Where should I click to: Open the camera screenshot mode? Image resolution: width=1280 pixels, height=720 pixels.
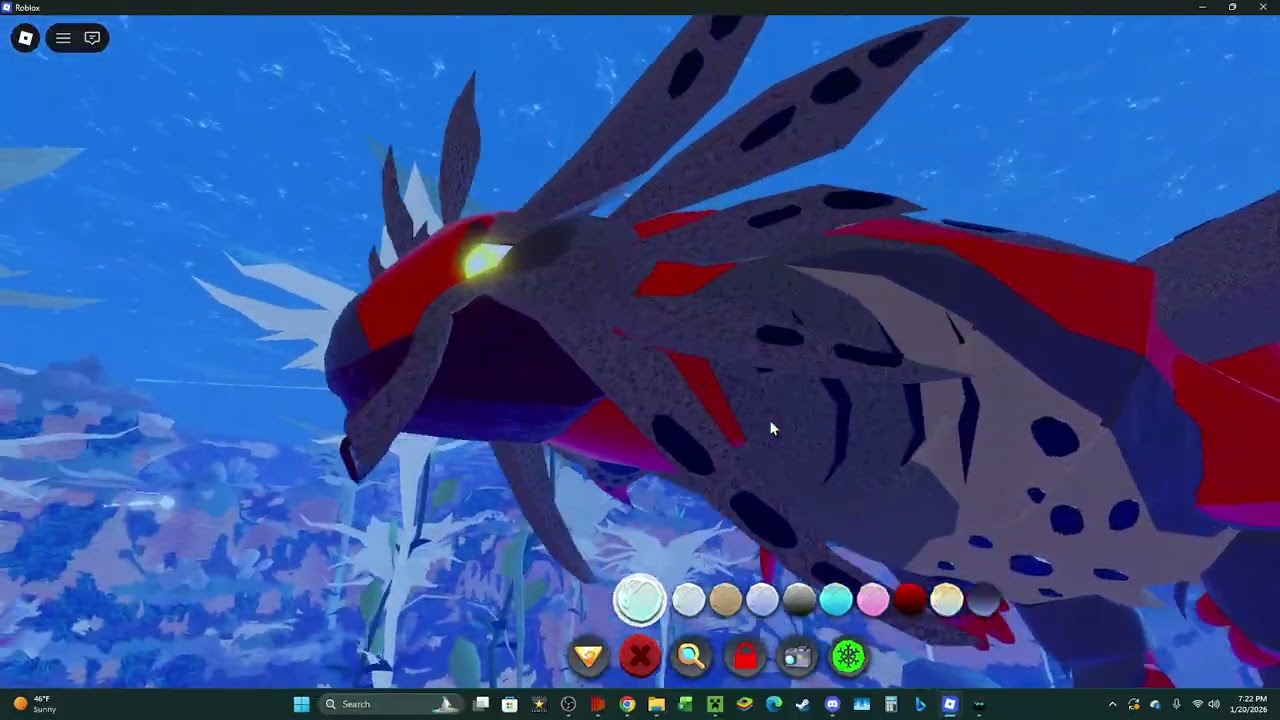797,657
